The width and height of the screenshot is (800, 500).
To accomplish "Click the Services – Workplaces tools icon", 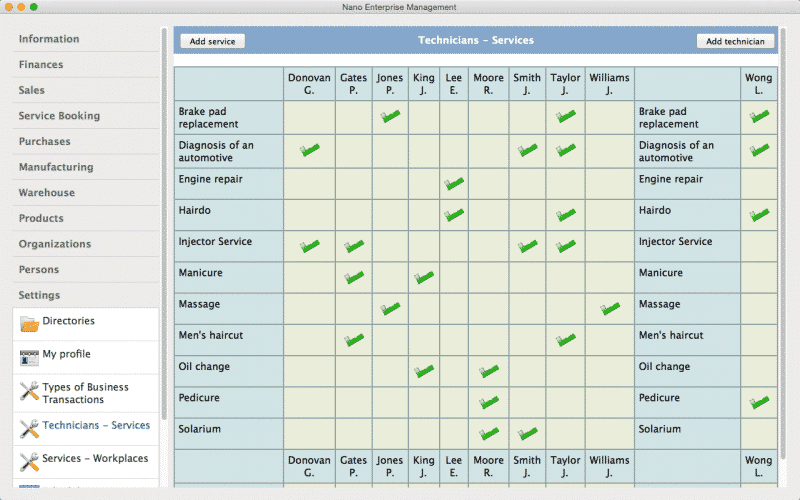I will click(x=29, y=461).
